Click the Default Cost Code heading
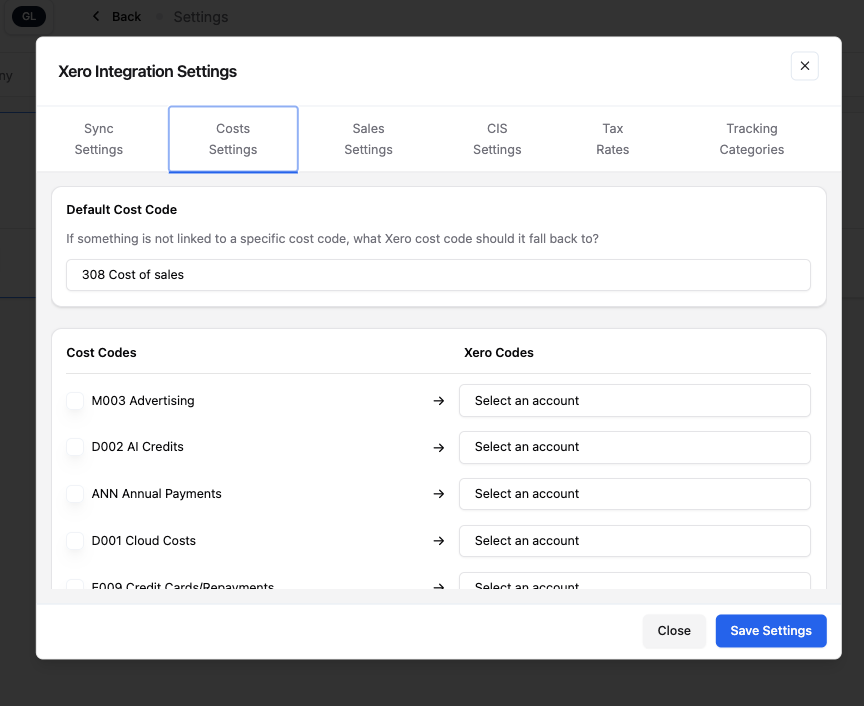864x706 pixels. click(121, 210)
